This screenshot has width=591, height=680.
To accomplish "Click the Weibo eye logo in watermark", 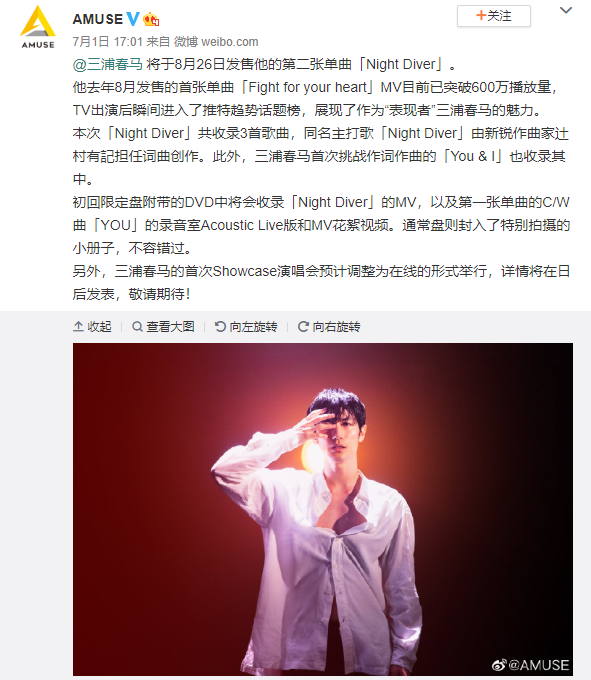I will [499, 665].
